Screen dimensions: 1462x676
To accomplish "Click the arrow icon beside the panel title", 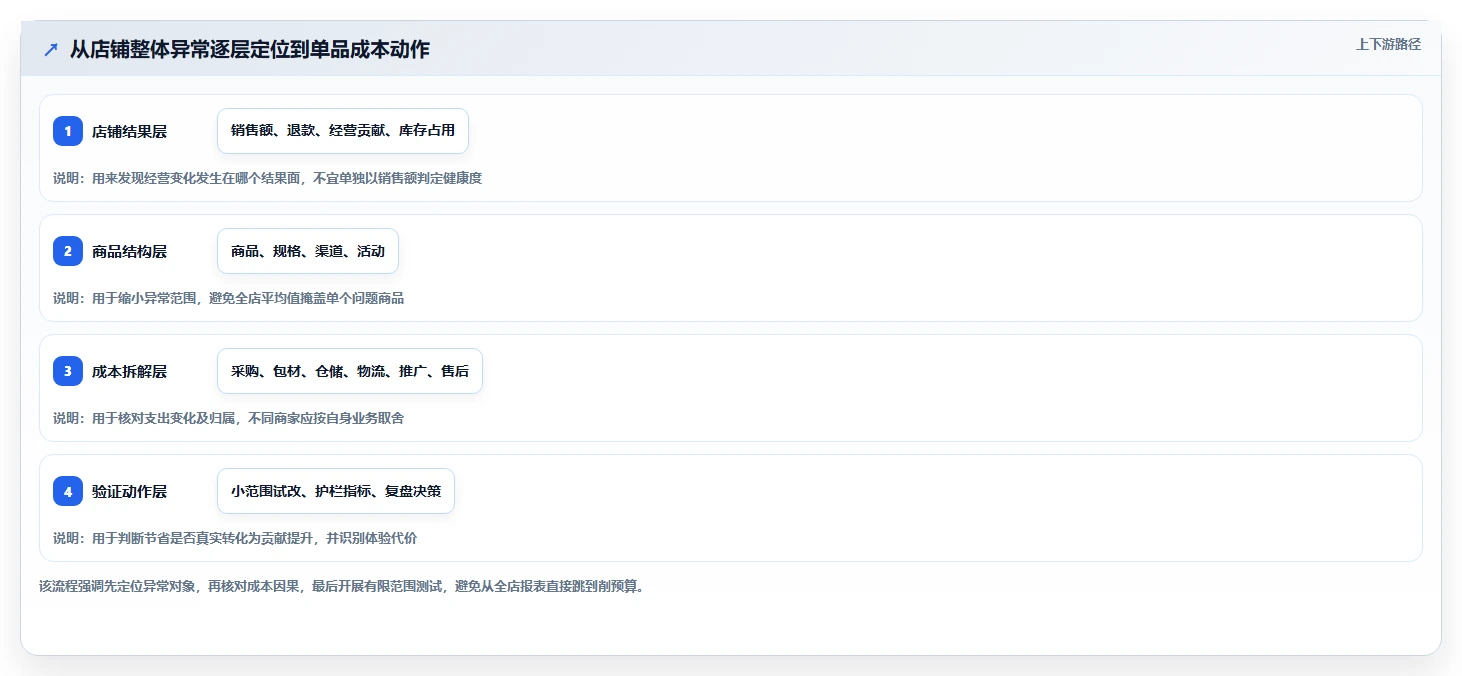I will pos(51,50).
